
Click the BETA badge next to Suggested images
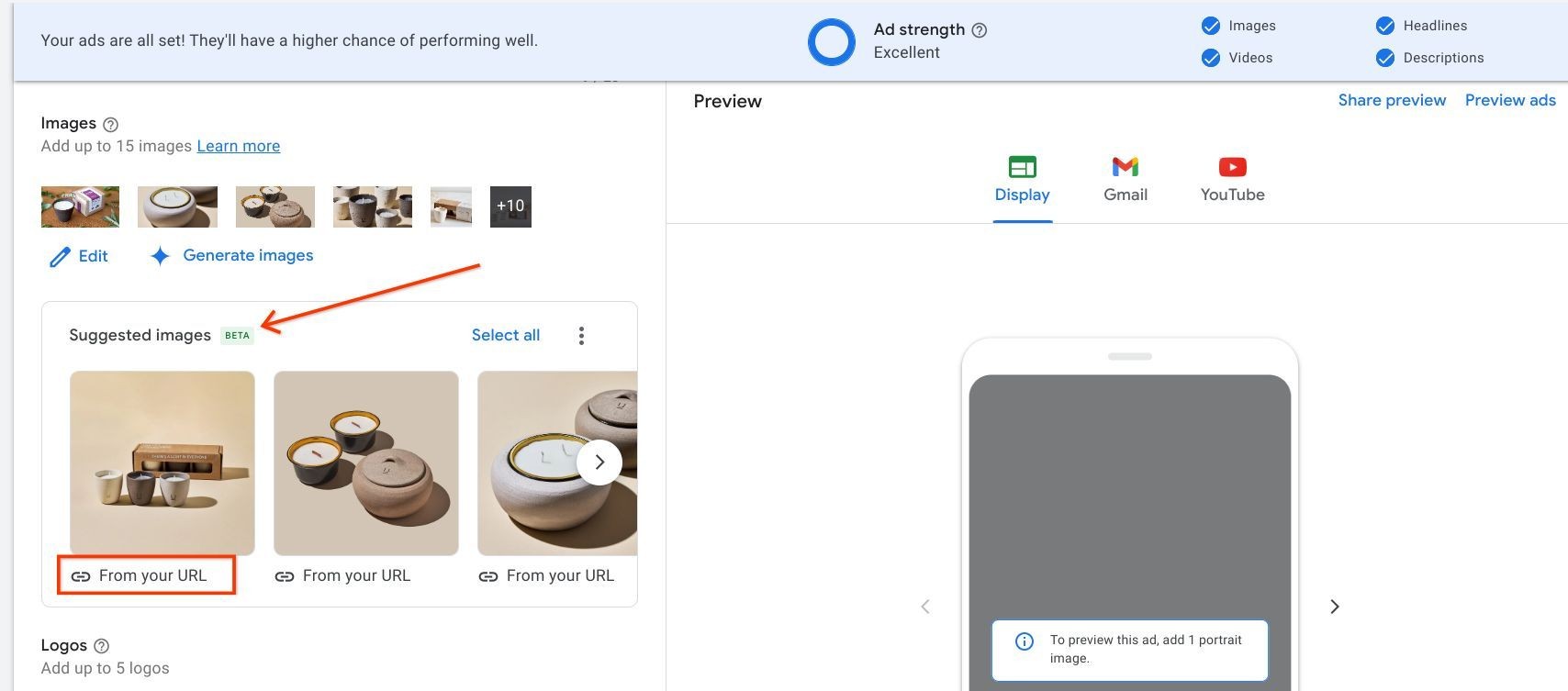coord(237,335)
